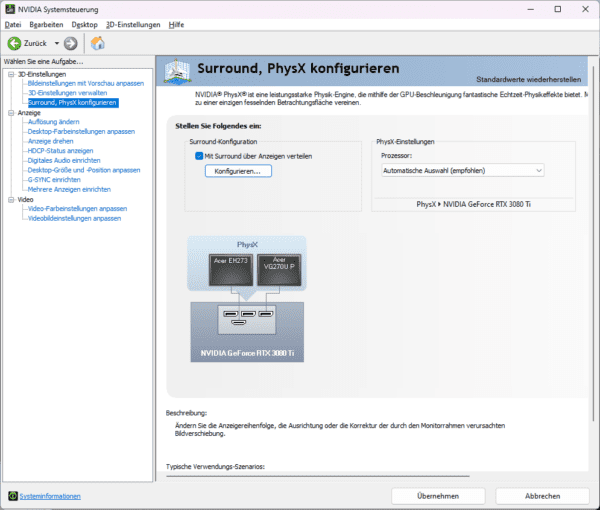
Task: Minimize the NVIDIA Systemsteuerung window
Action: pos(530,9)
